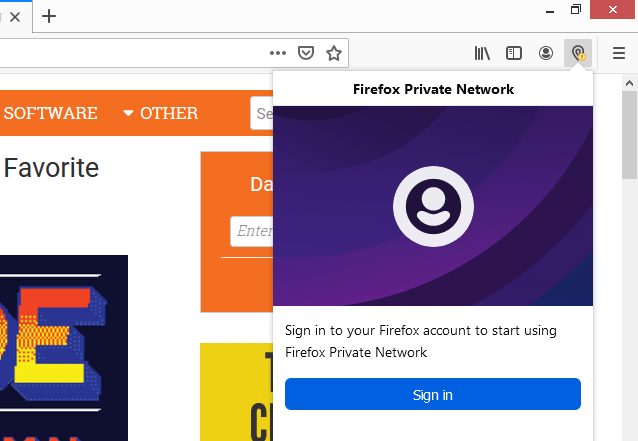Click the email entry field
The image size is (638, 441).
pyautogui.click(x=252, y=231)
